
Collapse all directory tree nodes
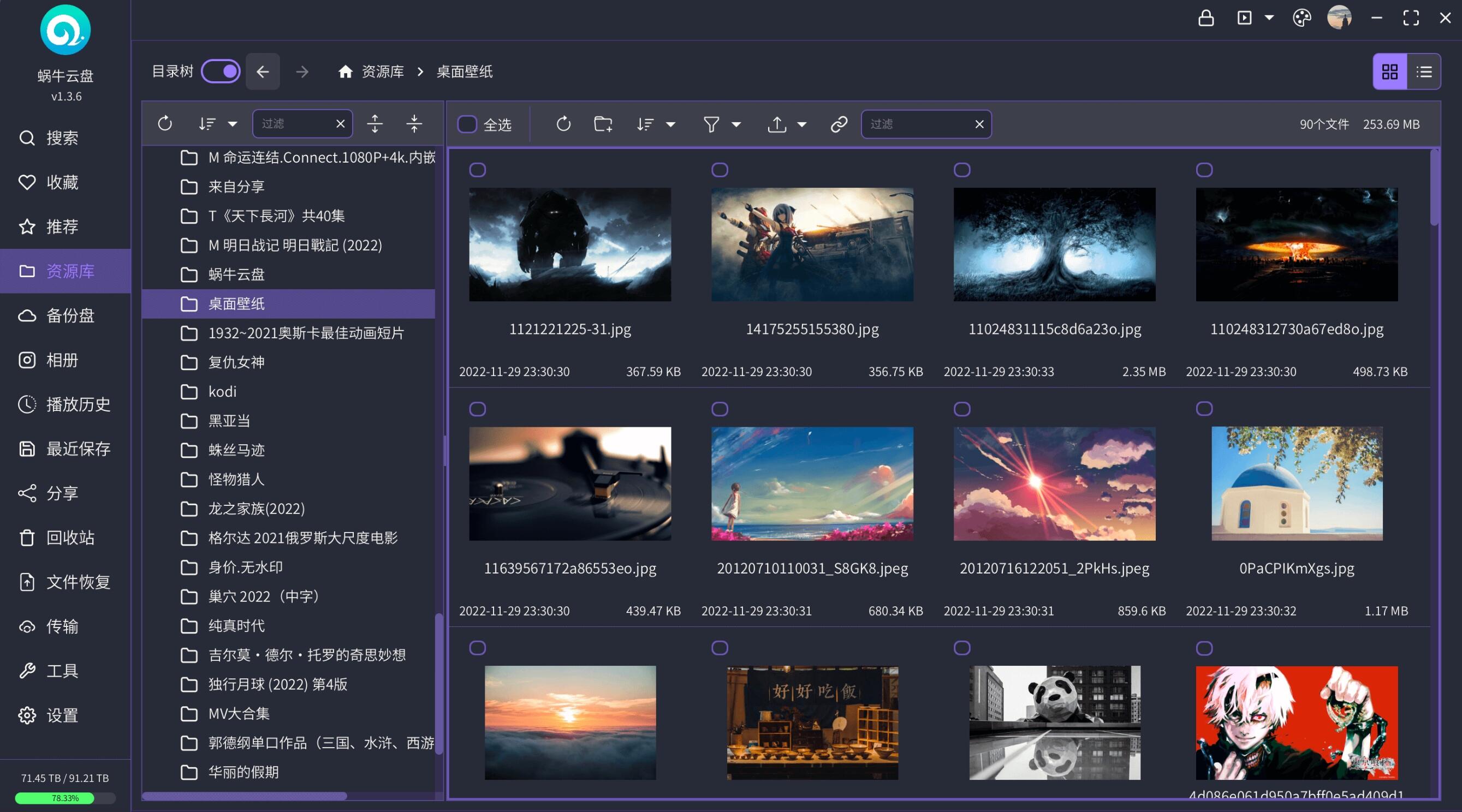point(414,123)
